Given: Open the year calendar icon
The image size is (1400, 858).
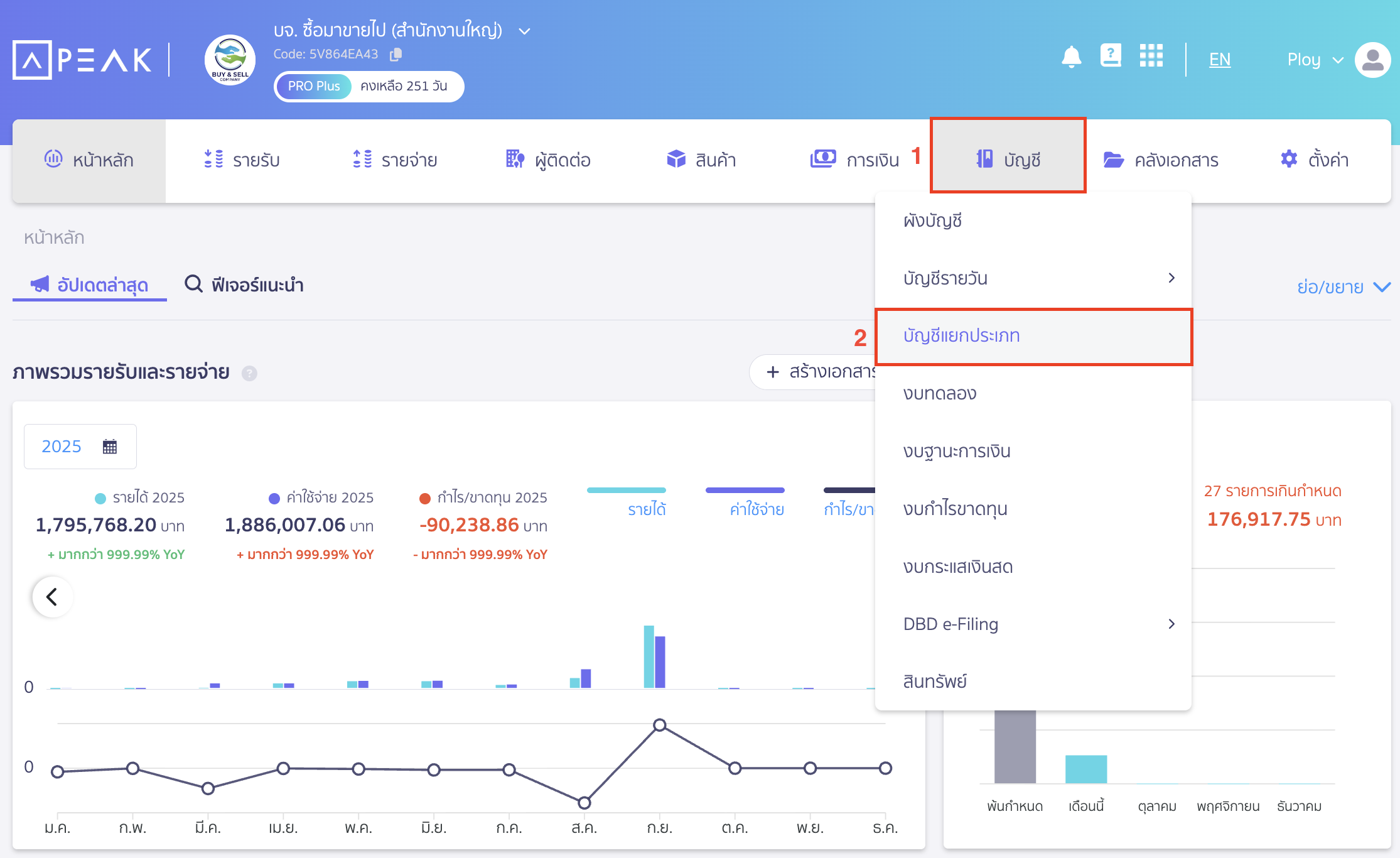Looking at the screenshot, I should click(x=110, y=447).
